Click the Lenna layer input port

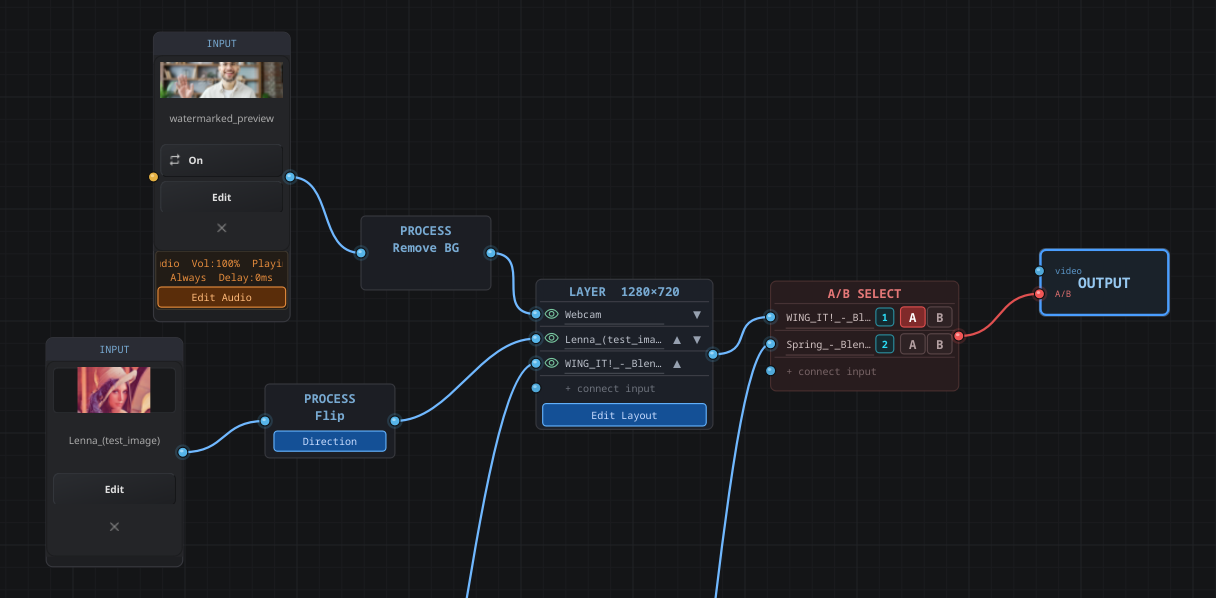pos(536,339)
